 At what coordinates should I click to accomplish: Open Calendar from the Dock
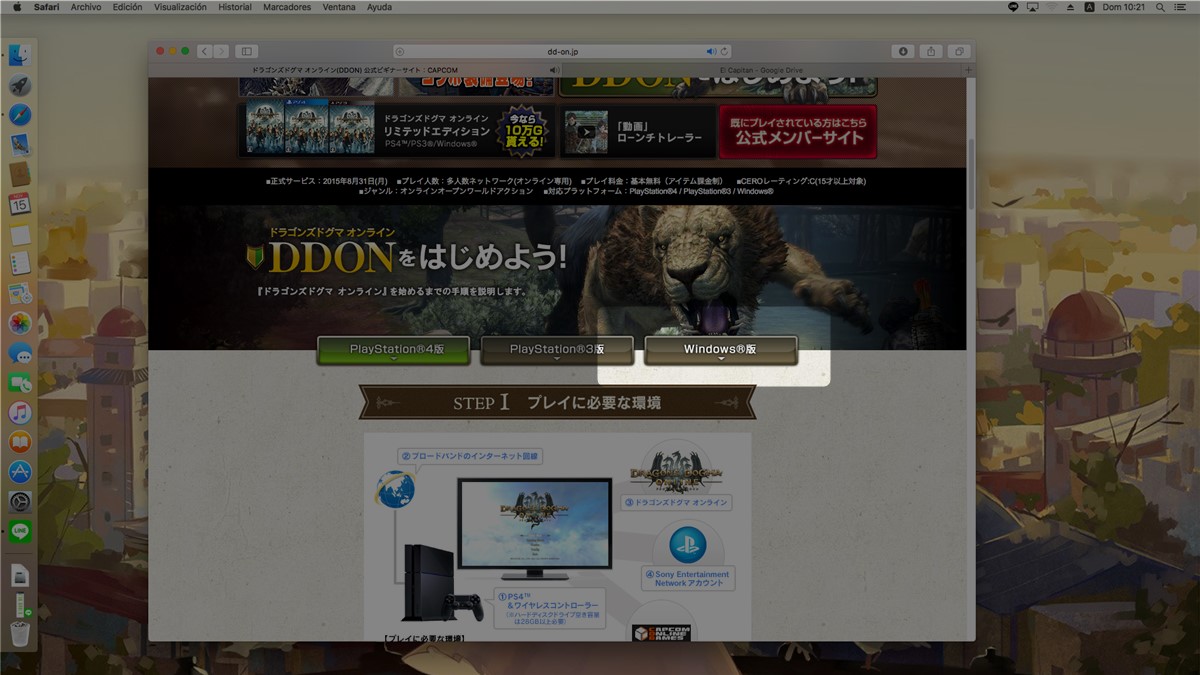20,204
